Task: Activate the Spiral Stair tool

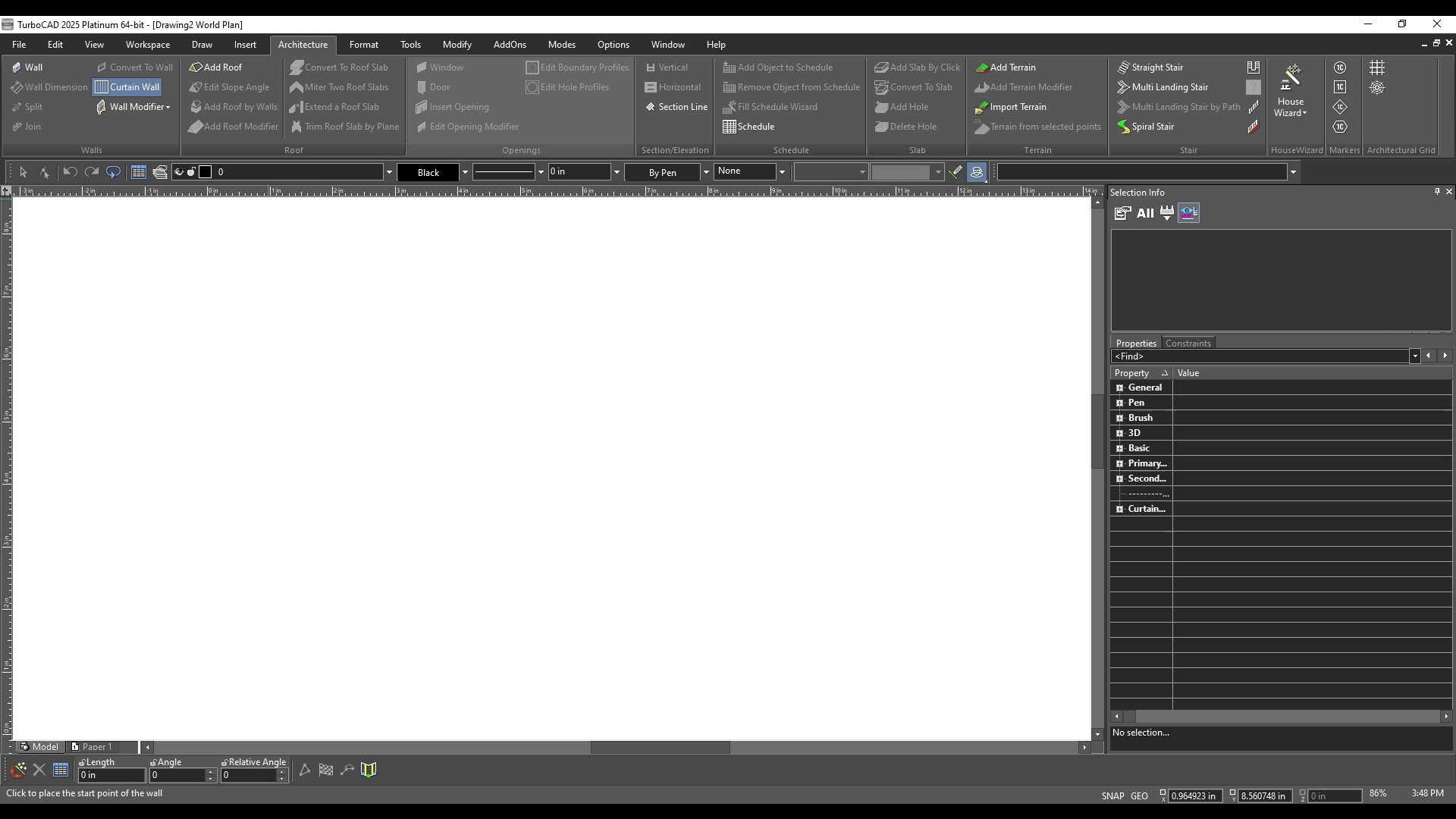Action: click(1146, 127)
